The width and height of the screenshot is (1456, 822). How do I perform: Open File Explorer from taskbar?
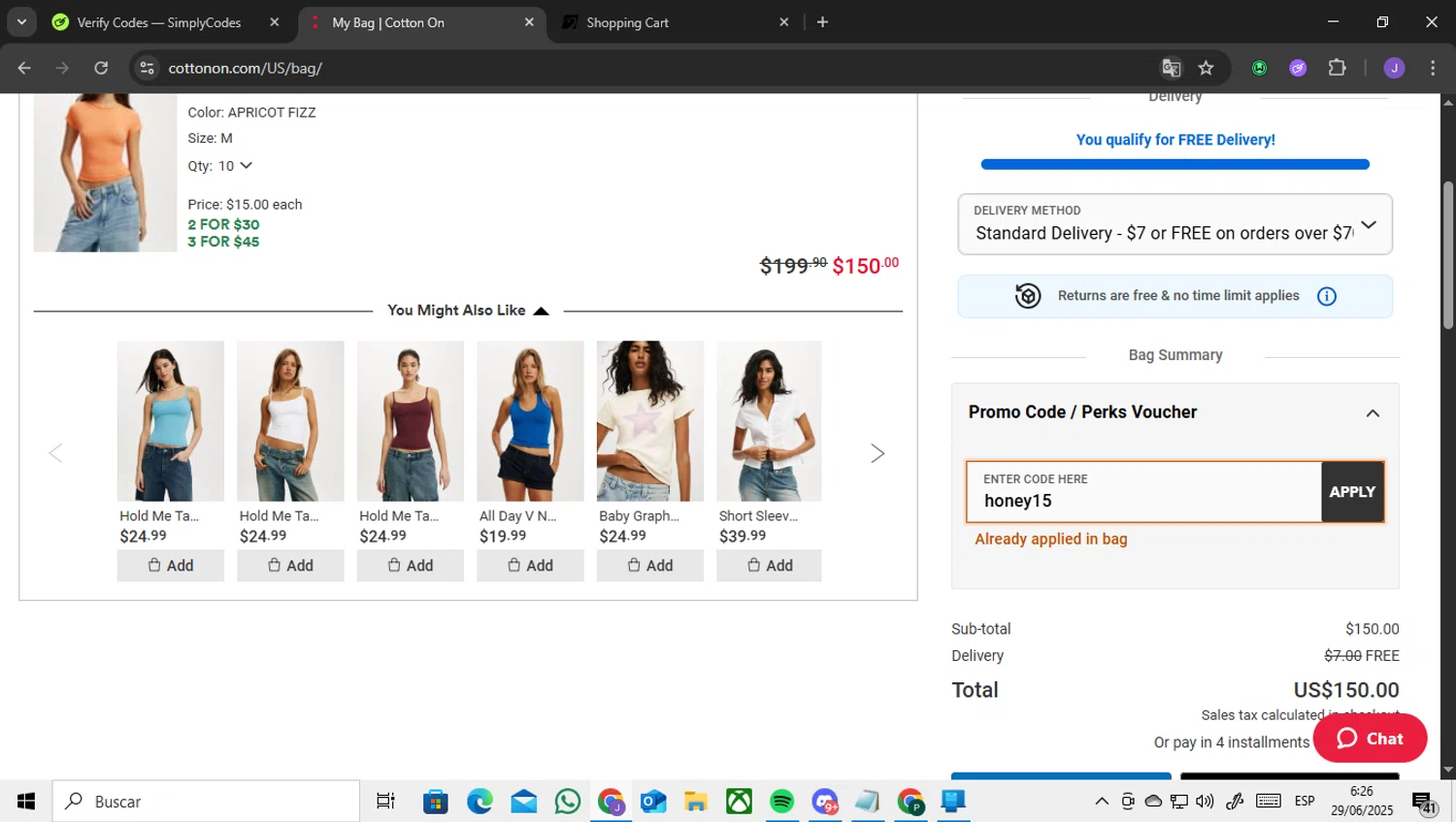click(696, 802)
